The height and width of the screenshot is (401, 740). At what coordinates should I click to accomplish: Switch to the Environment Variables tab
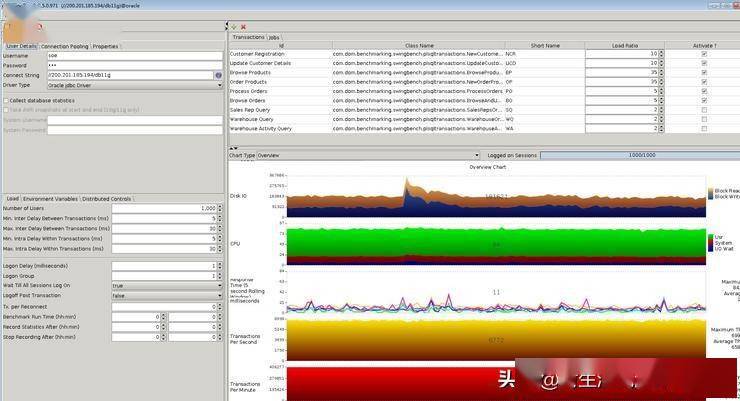click(x=50, y=199)
